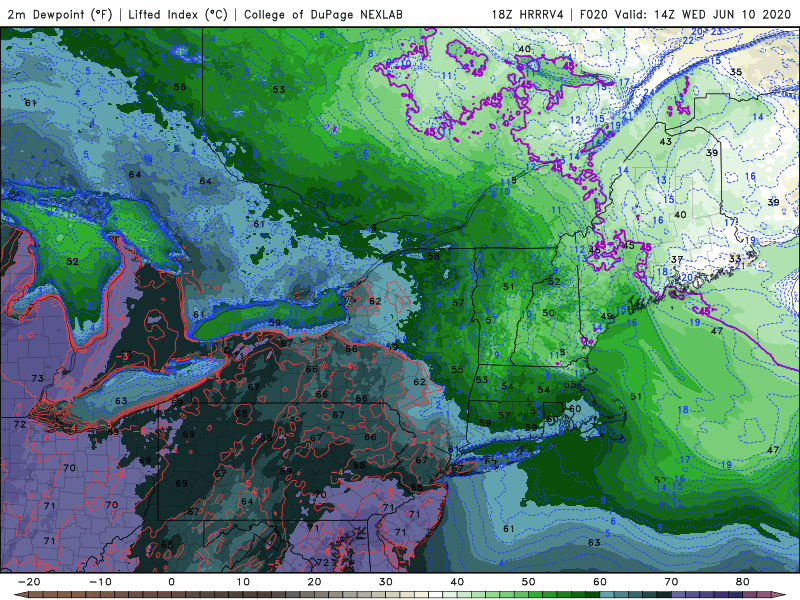Click the 80 tick label on the color scale

point(743,582)
